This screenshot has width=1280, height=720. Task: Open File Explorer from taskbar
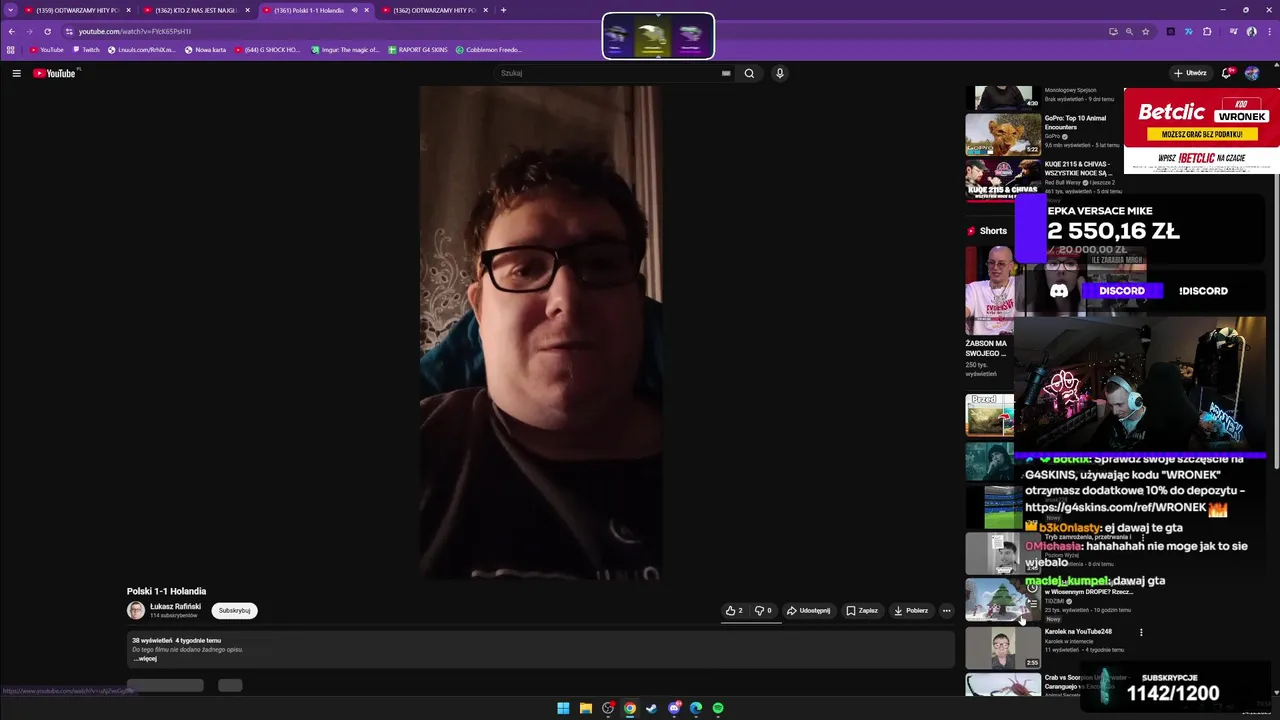(586, 708)
